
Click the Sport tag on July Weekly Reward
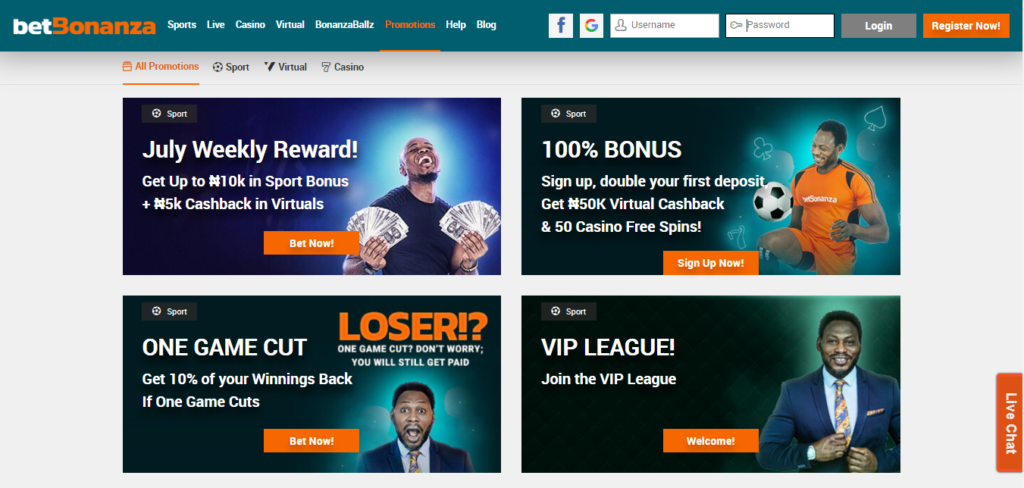[x=169, y=114]
